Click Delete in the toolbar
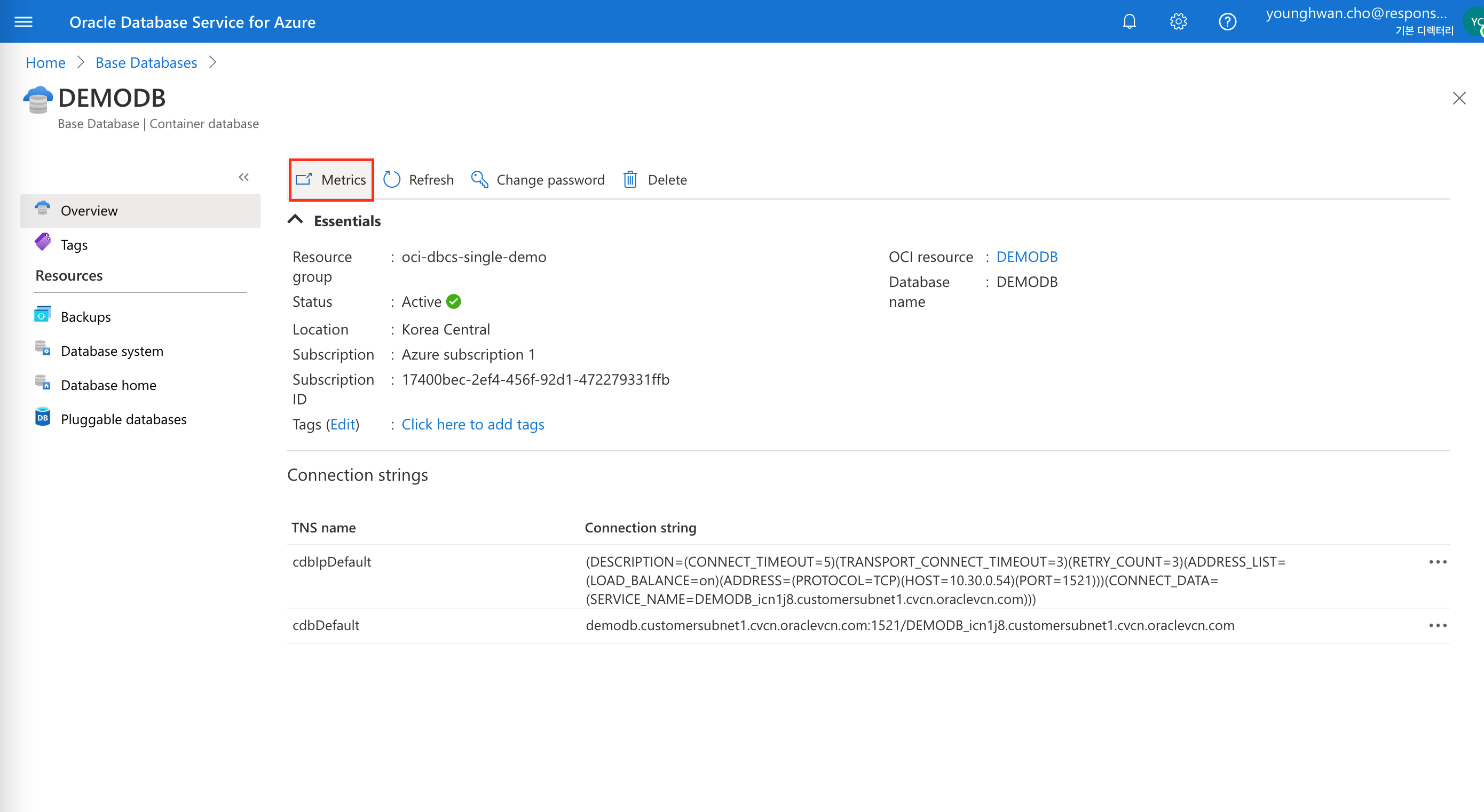1484x812 pixels. coord(655,180)
